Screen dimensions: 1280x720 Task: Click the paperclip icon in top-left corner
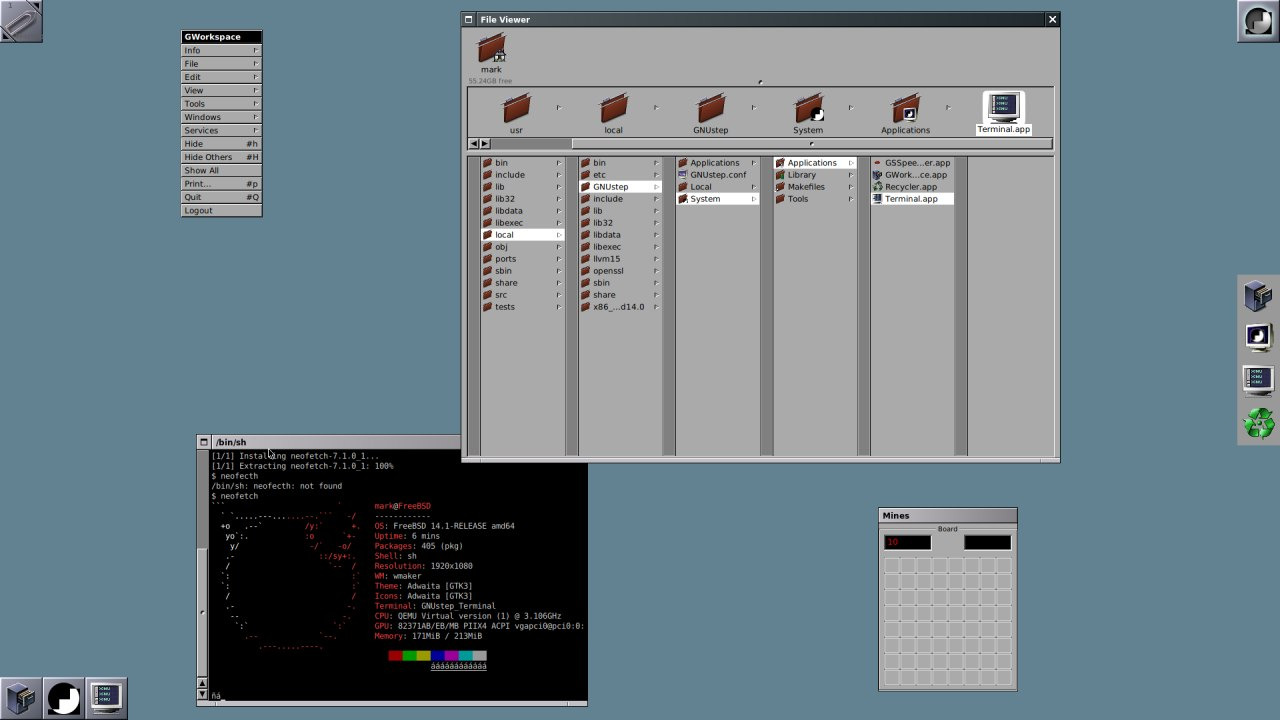click(x=21, y=21)
